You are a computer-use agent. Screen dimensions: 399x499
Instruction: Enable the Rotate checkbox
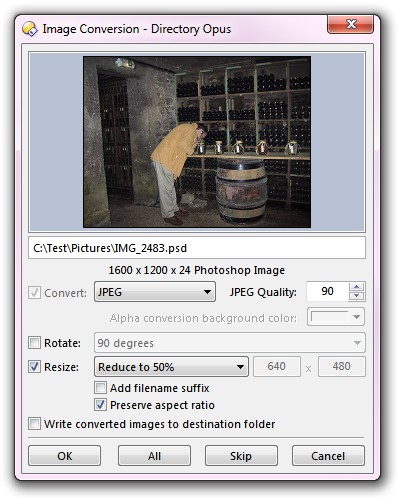[34, 343]
